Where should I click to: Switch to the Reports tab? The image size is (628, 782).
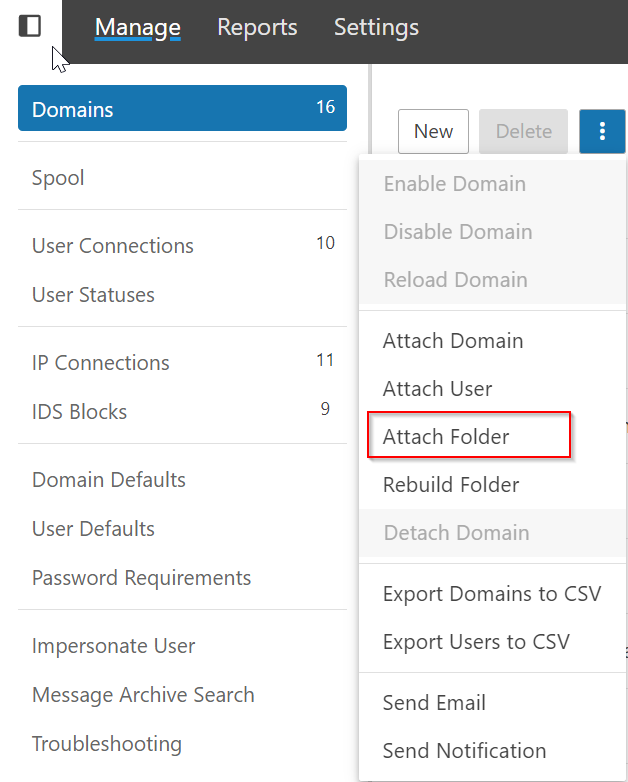point(257,27)
